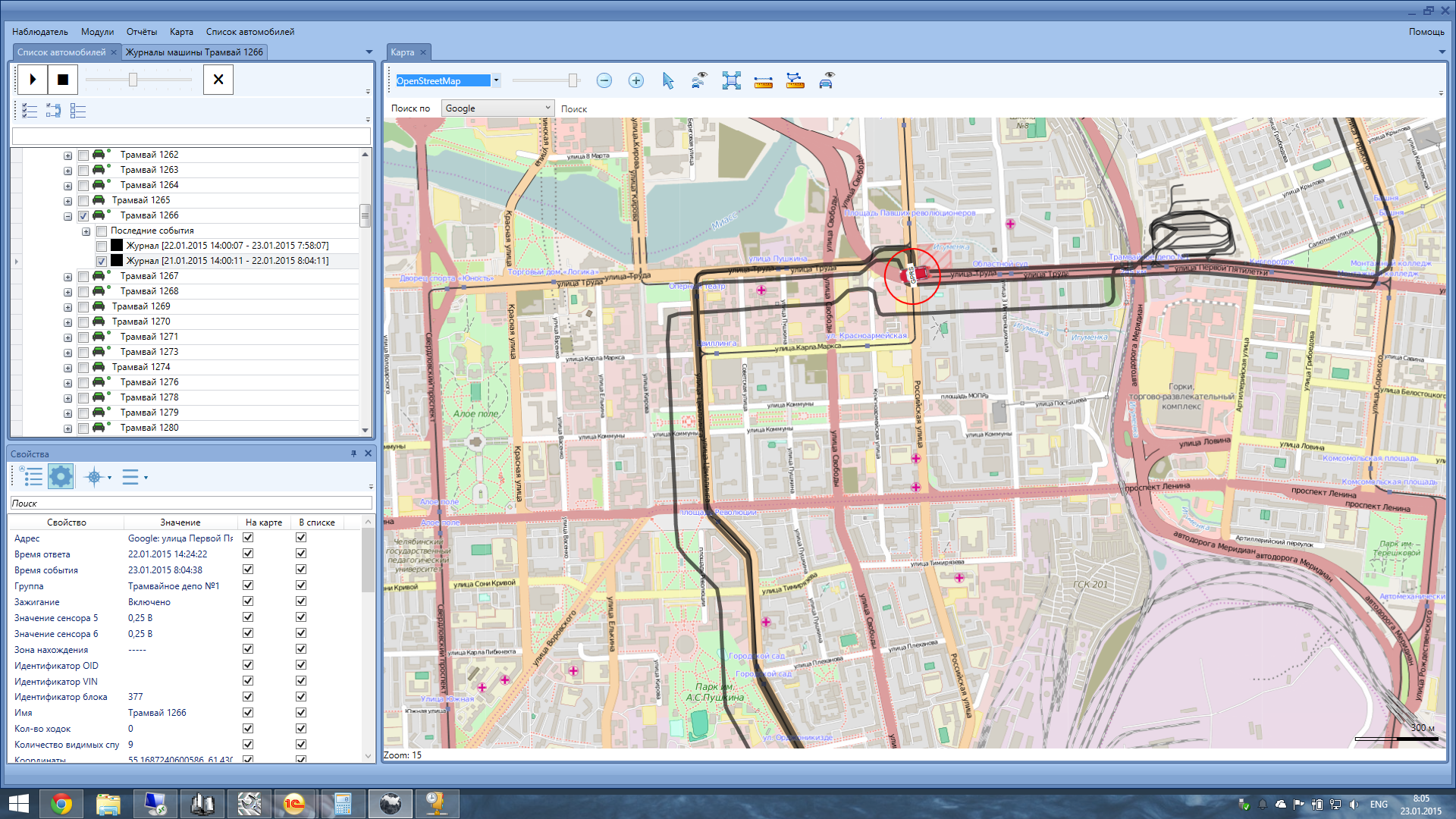Viewport: 1456px width, 819px height.
Task: Open Google Chrome from the taskbar
Action: coord(61,804)
